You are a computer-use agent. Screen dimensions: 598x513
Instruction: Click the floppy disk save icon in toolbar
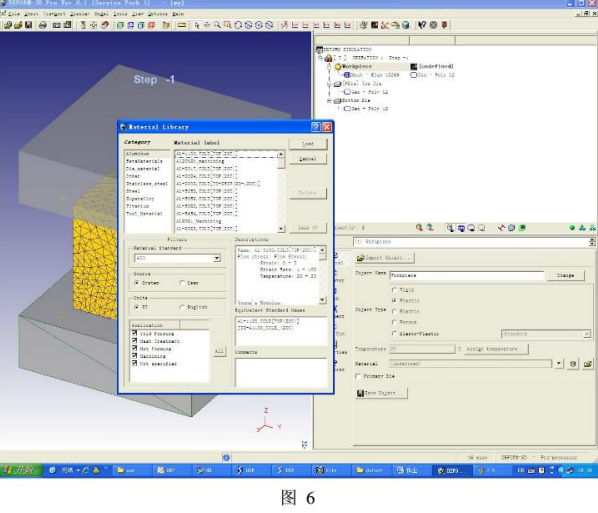28,25
